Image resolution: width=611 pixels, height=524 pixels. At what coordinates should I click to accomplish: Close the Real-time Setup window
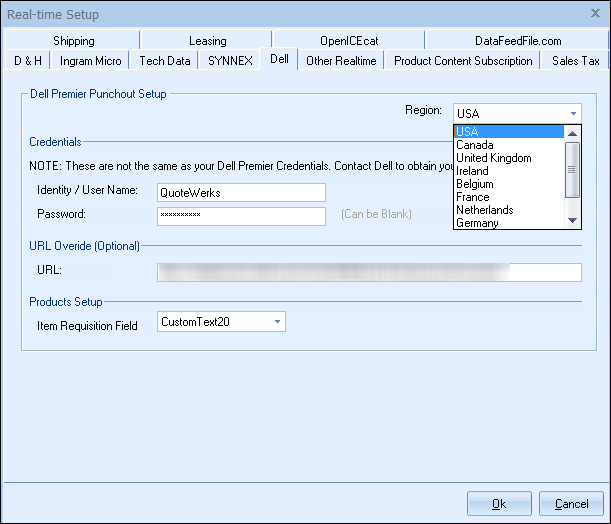click(595, 13)
